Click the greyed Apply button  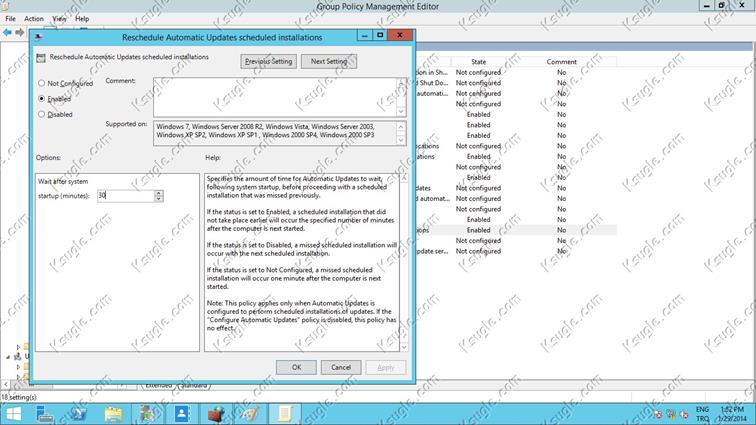pos(386,367)
